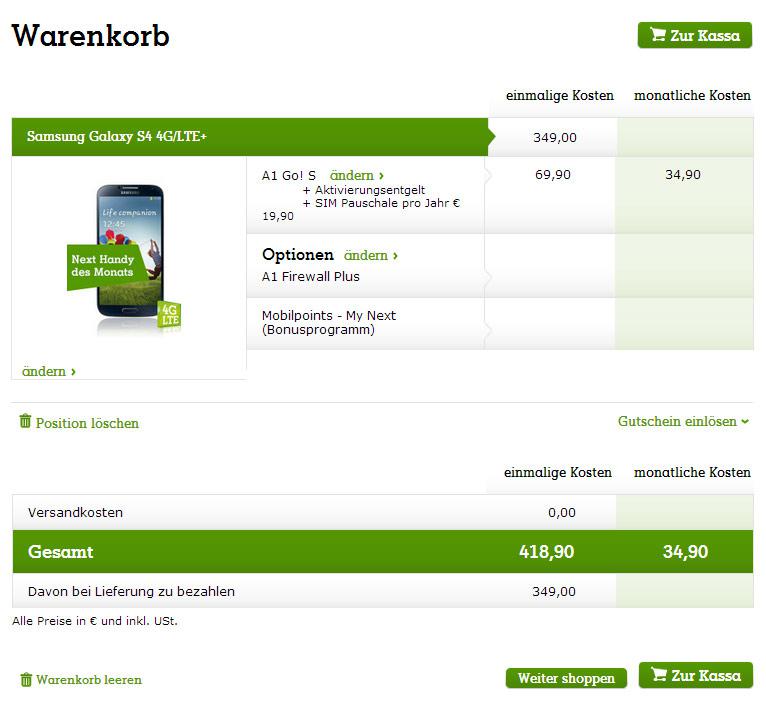Click ändern next to Optionen
This screenshot has width=766, height=712.
(x=371, y=255)
